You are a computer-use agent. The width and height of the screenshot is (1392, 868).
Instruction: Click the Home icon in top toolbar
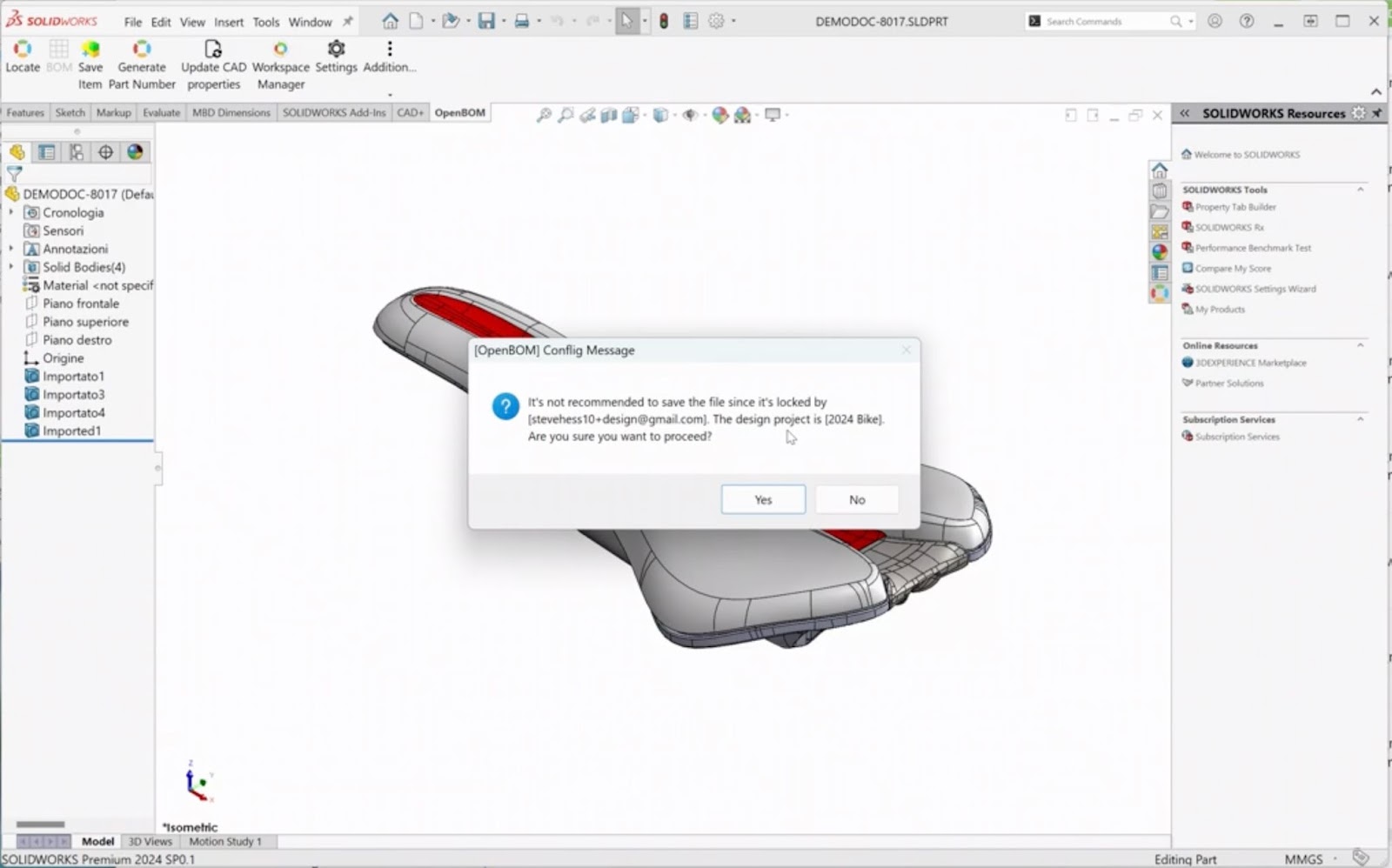point(390,21)
